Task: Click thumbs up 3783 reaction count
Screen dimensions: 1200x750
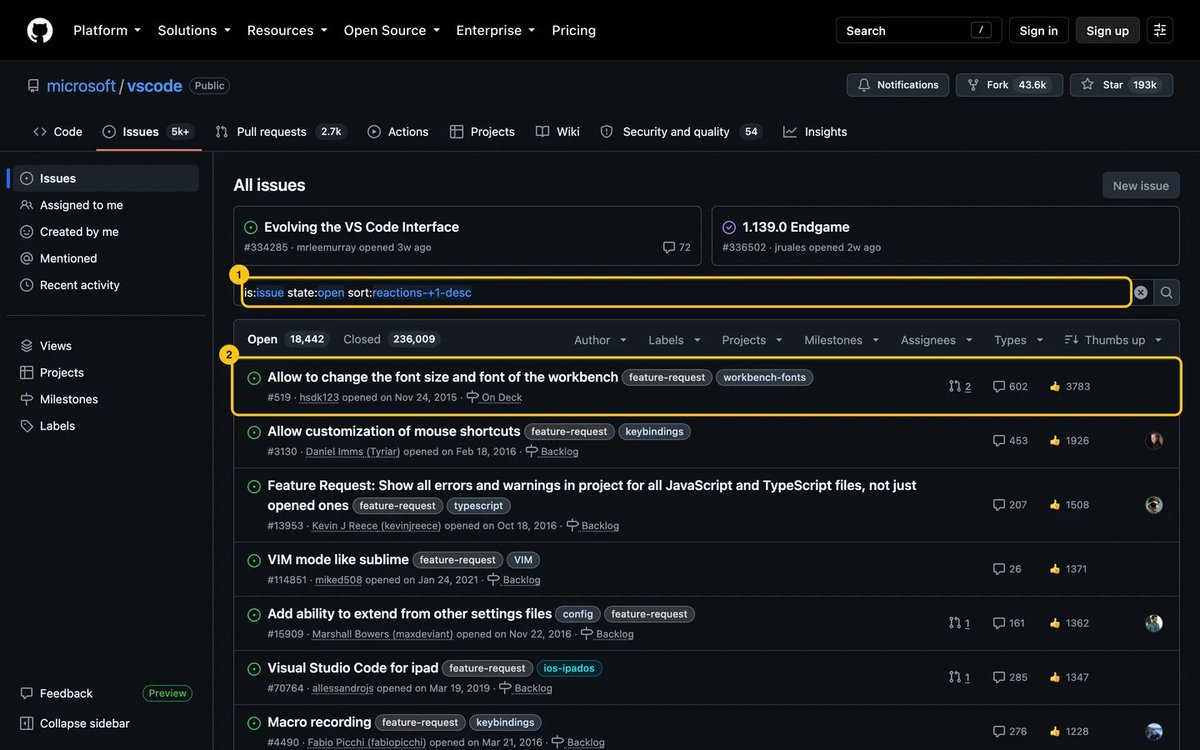Action: (1069, 386)
